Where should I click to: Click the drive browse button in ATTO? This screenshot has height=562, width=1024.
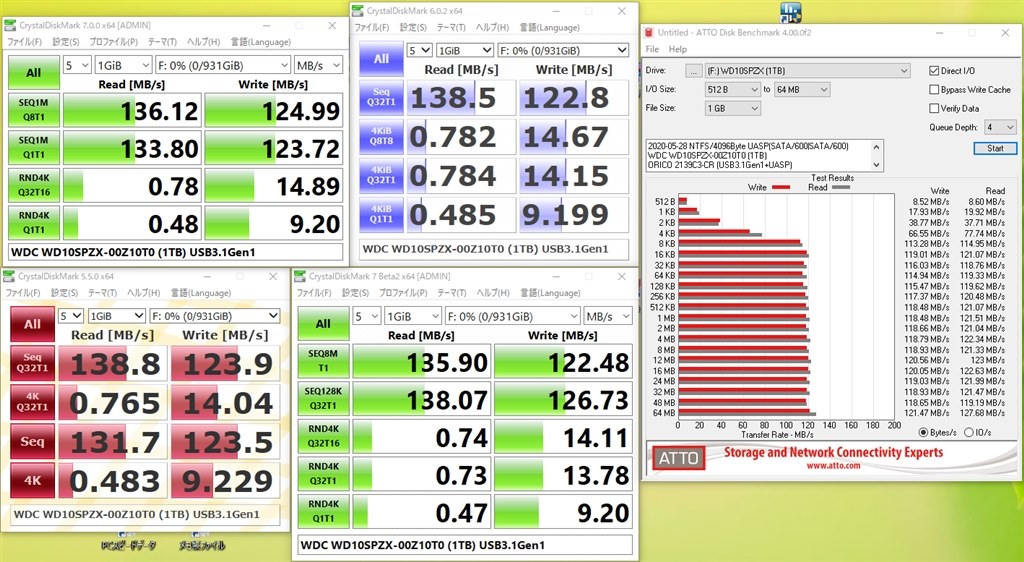[x=694, y=70]
